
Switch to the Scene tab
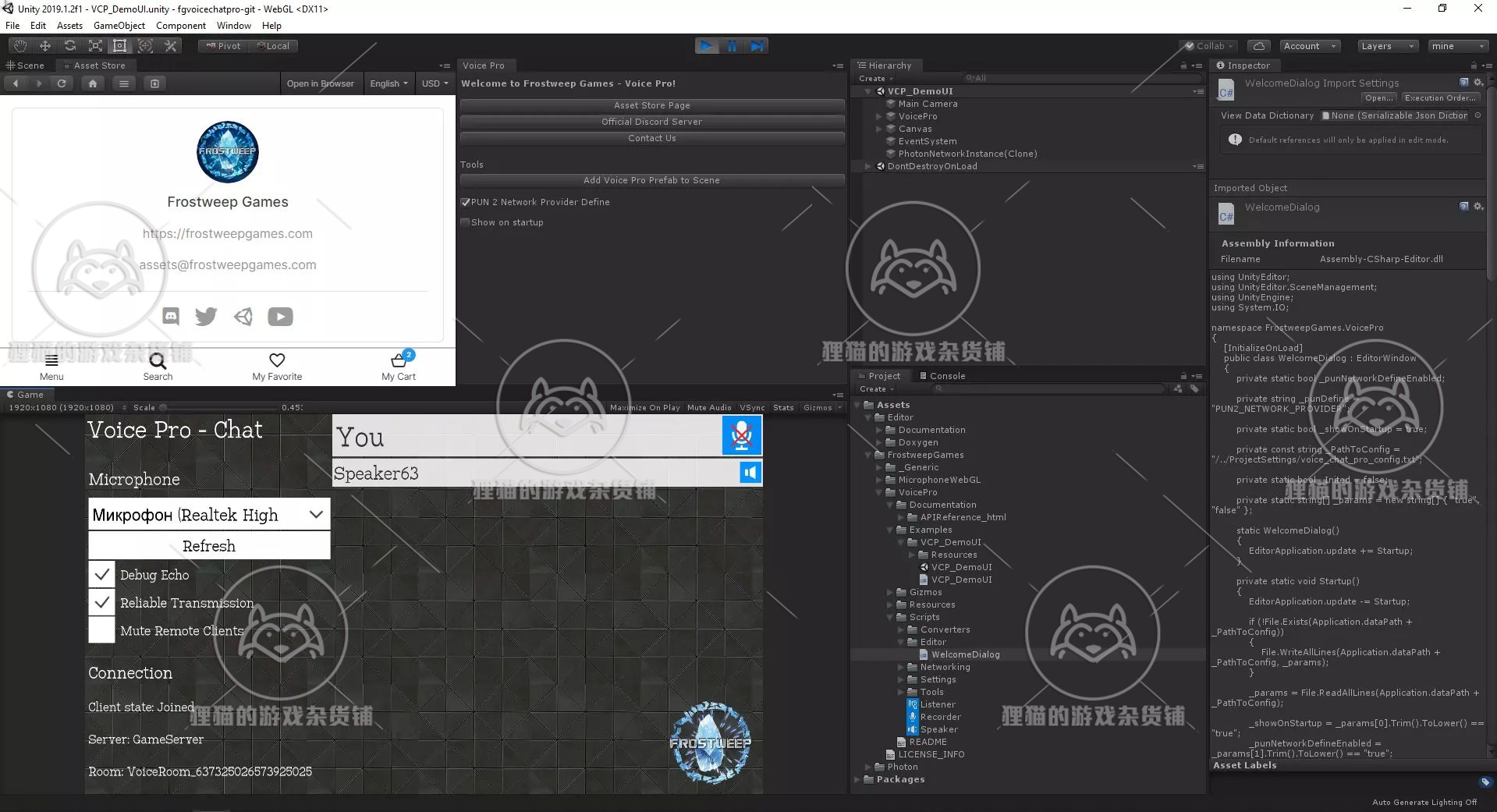[26, 66]
